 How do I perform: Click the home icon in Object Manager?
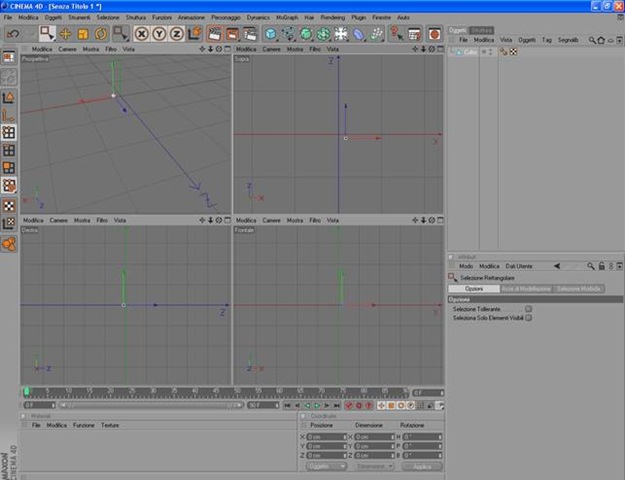tap(601, 40)
